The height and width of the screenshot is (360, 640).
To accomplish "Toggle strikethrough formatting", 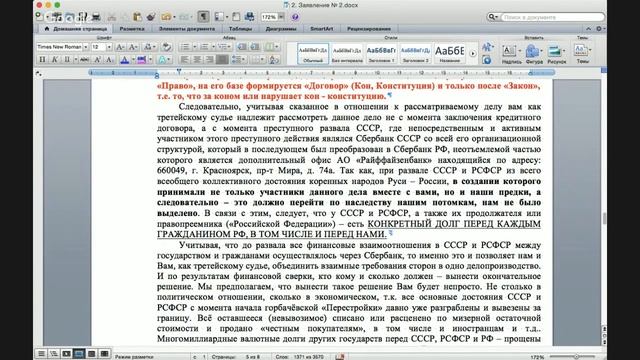I will (x=84, y=60).
